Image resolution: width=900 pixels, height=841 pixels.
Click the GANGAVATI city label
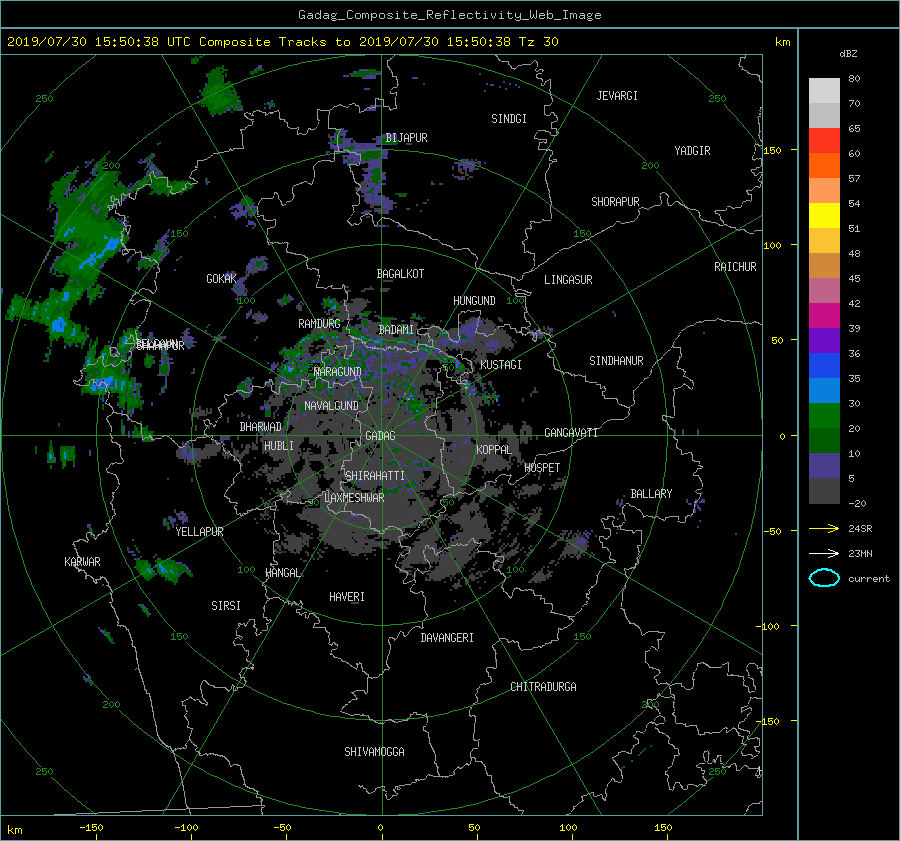[x=571, y=432]
